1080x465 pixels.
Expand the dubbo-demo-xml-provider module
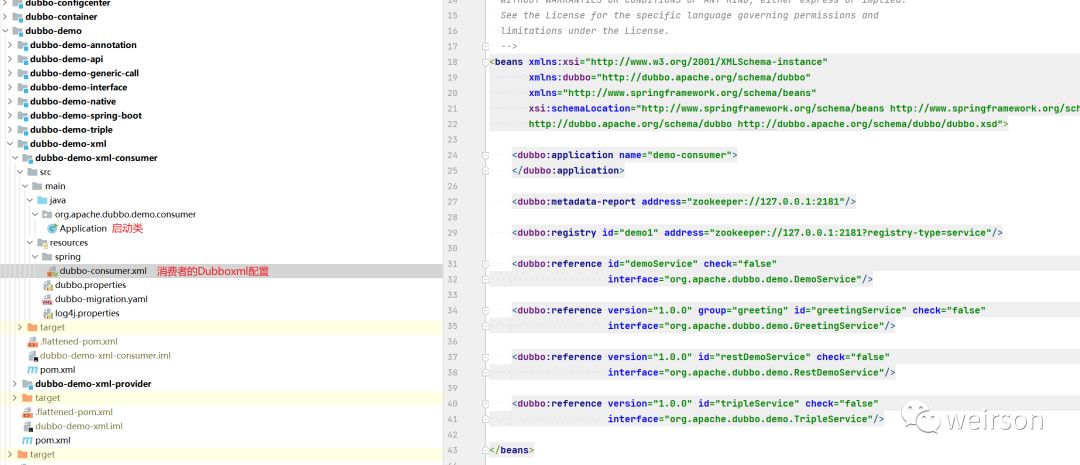click(15, 384)
